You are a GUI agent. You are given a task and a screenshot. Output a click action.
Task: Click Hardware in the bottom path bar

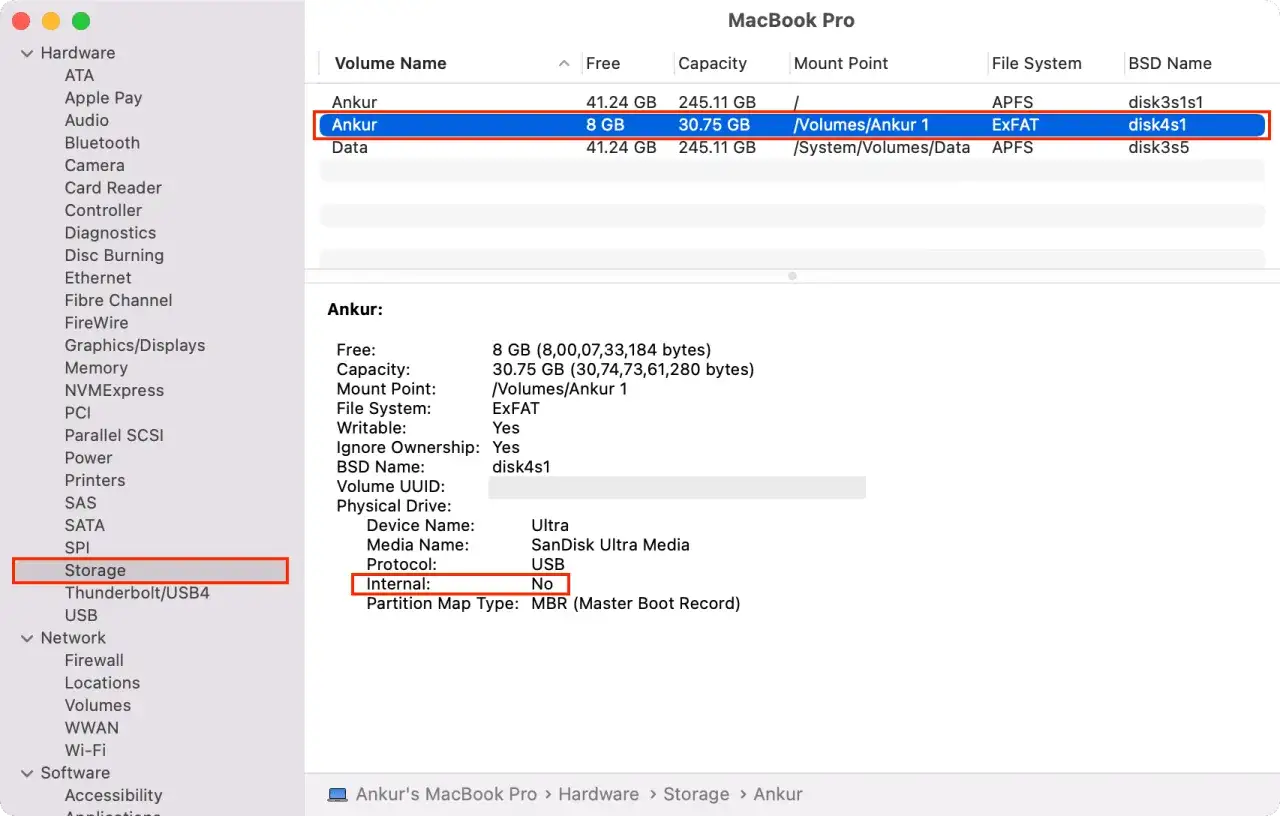coord(598,794)
